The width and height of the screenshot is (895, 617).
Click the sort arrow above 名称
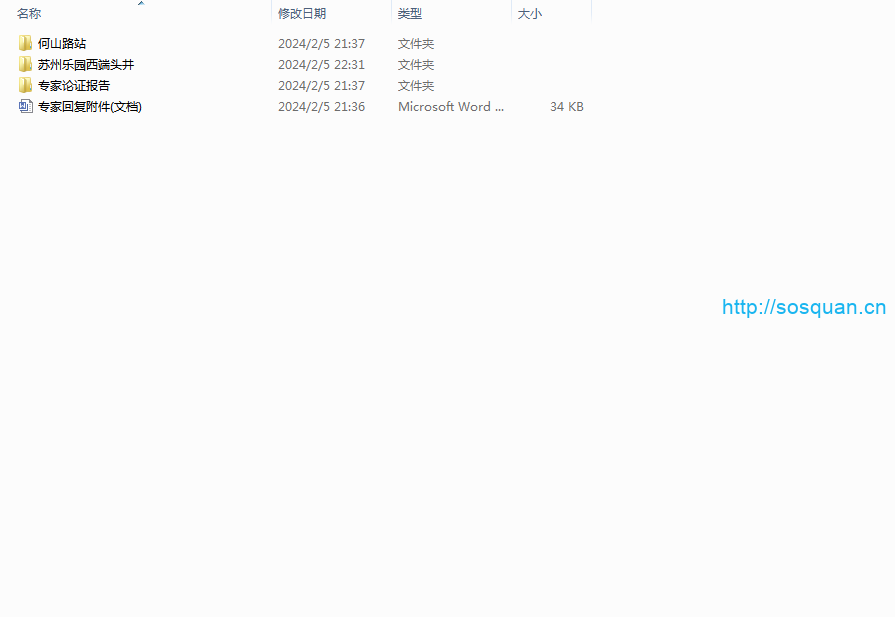point(140,4)
